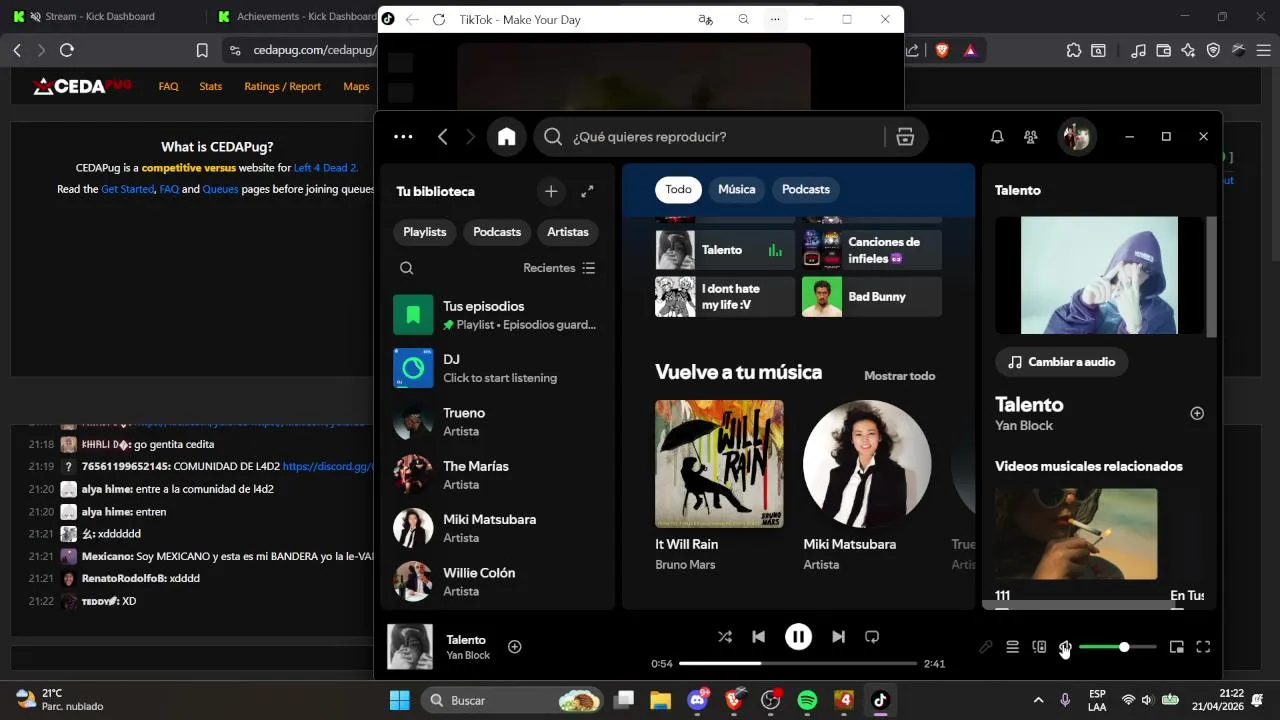Open Brave Rewards triangle icon
The image size is (1280, 720).
pyautogui.click(x=970, y=50)
